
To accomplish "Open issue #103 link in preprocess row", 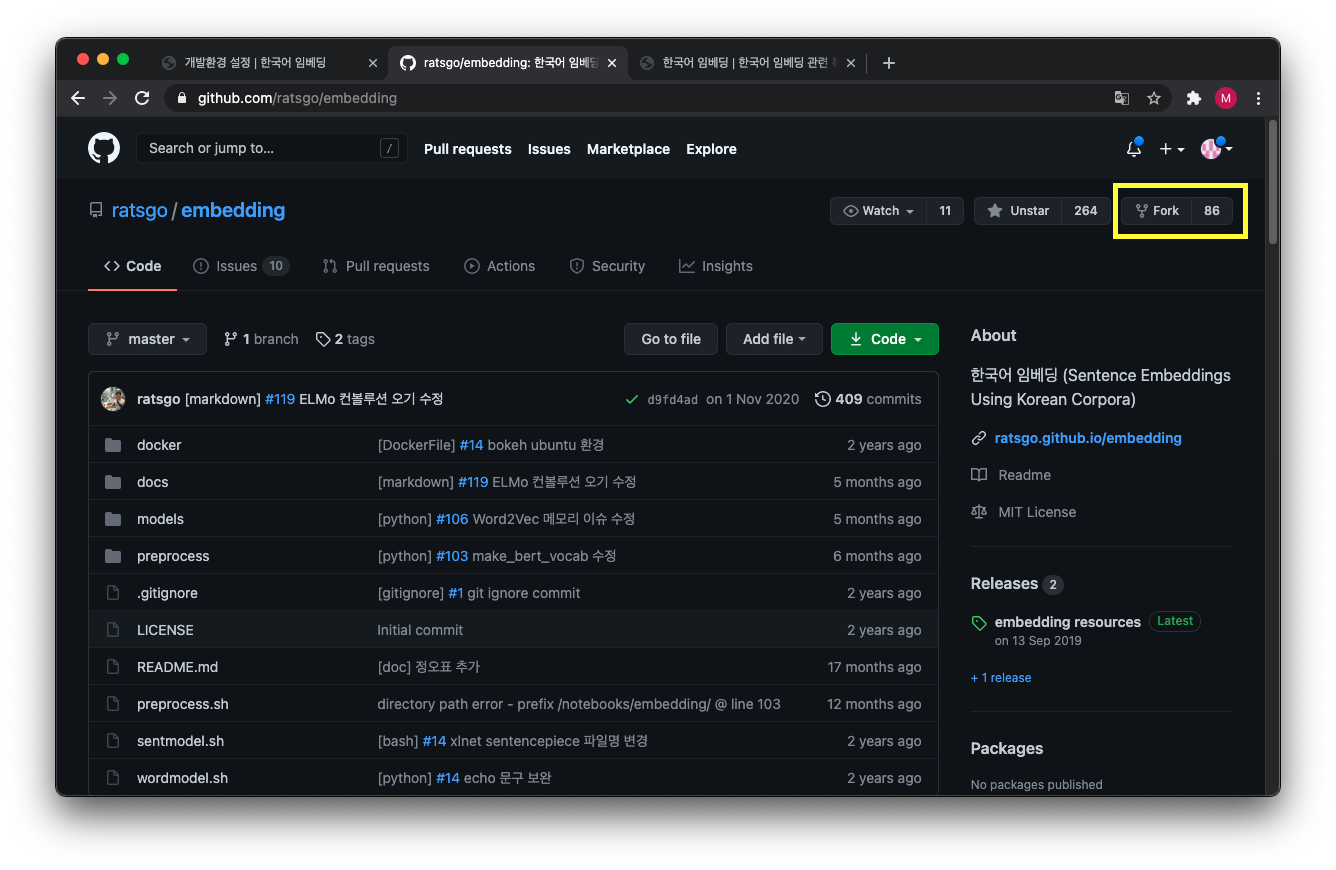I will tap(452, 556).
